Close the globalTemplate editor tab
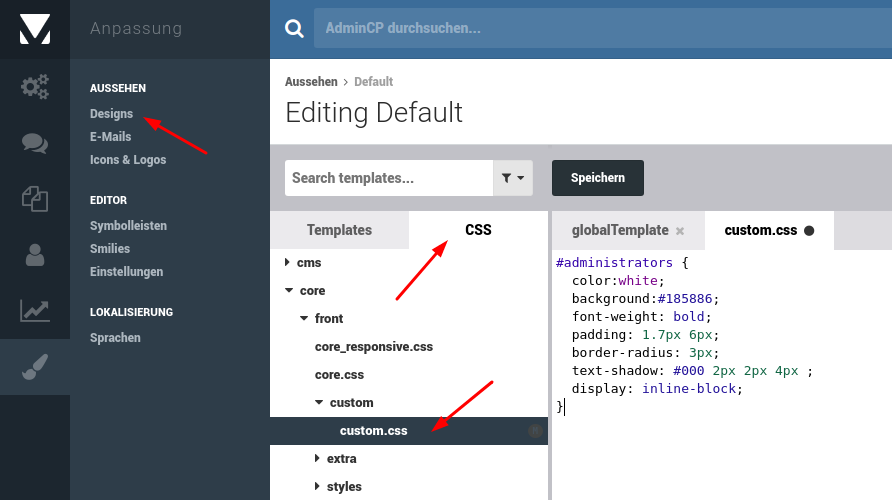The width and height of the screenshot is (892, 500). click(680, 231)
